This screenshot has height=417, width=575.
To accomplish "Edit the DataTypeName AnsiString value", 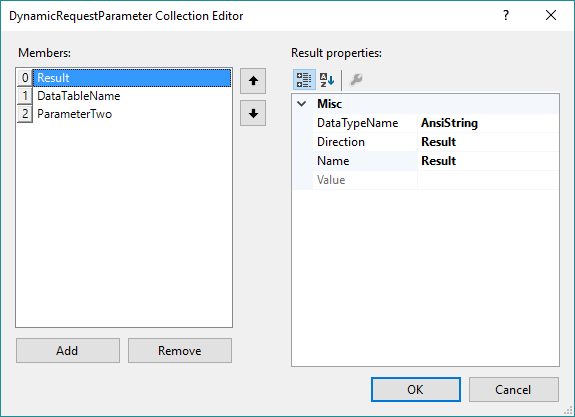I will pos(488,123).
